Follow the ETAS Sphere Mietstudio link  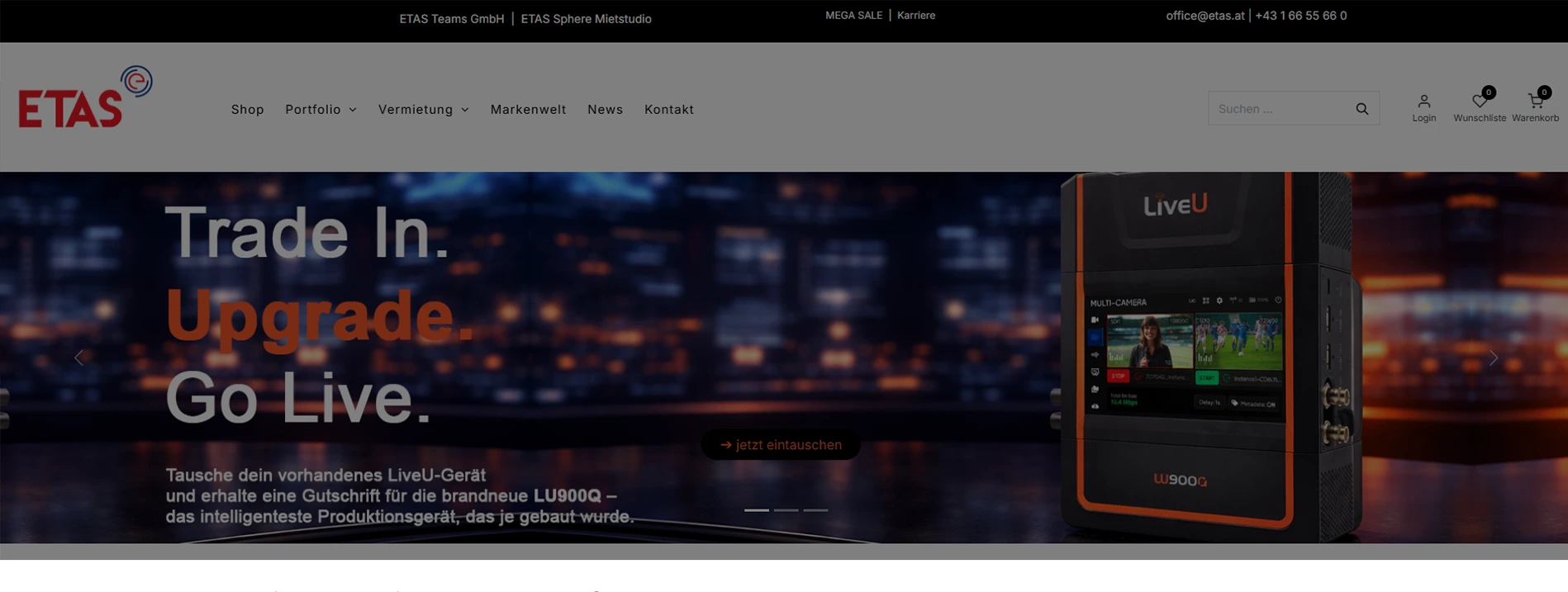coord(586,19)
